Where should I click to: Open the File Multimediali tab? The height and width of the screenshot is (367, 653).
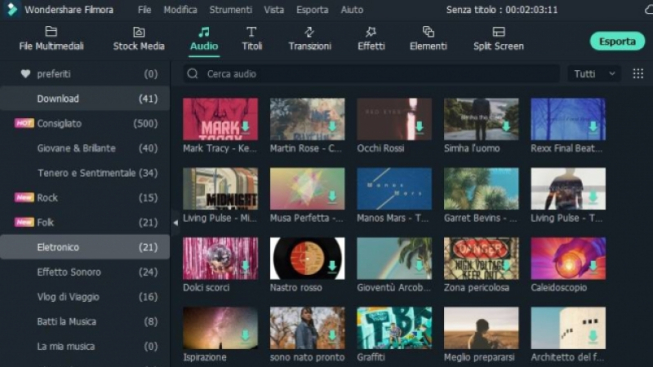coord(51,39)
